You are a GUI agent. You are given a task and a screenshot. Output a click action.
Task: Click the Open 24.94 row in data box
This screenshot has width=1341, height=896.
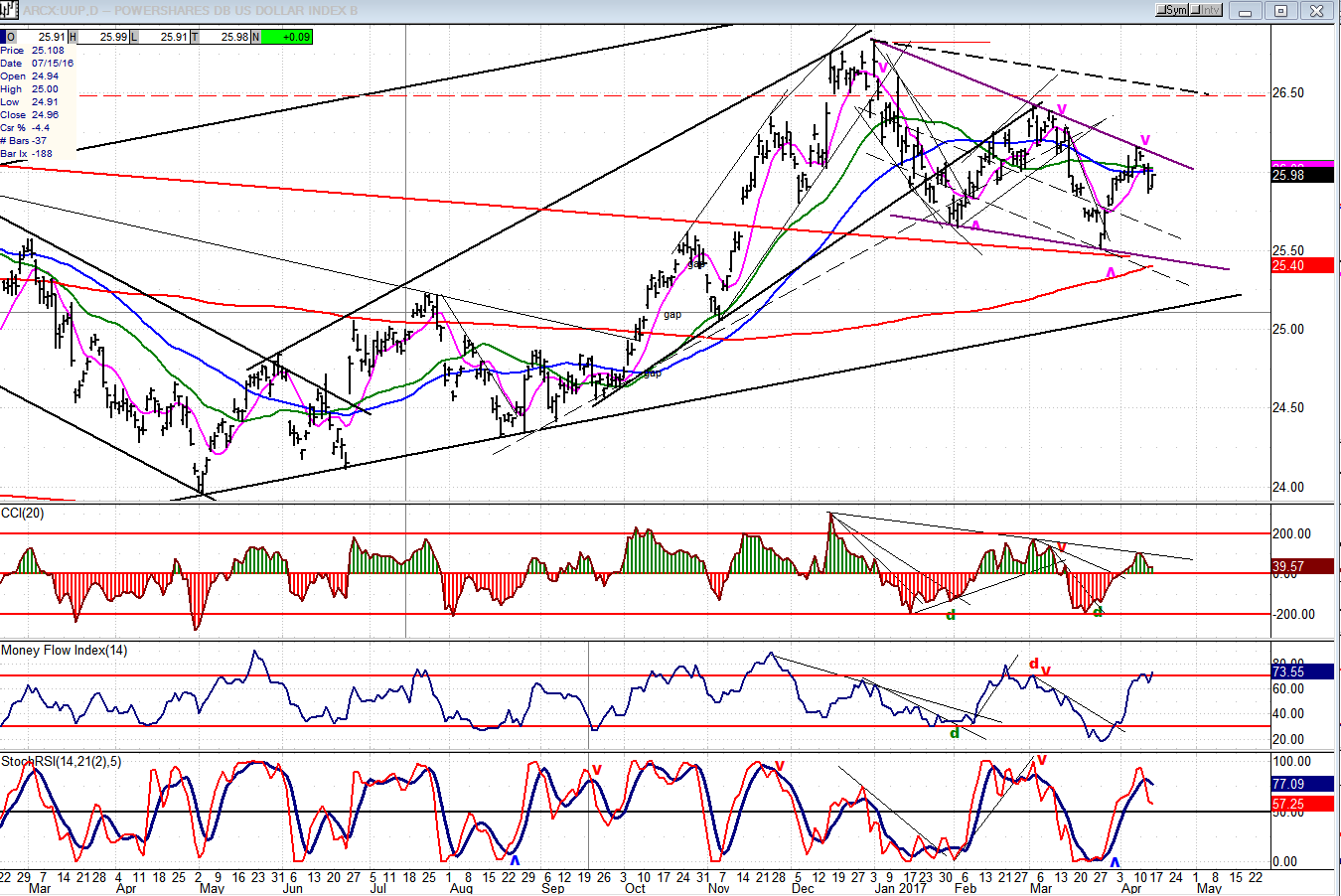pos(37,76)
